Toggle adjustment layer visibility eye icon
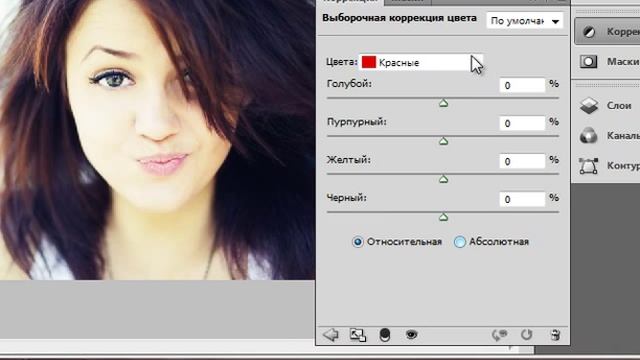640x360 pixels. [x=411, y=335]
